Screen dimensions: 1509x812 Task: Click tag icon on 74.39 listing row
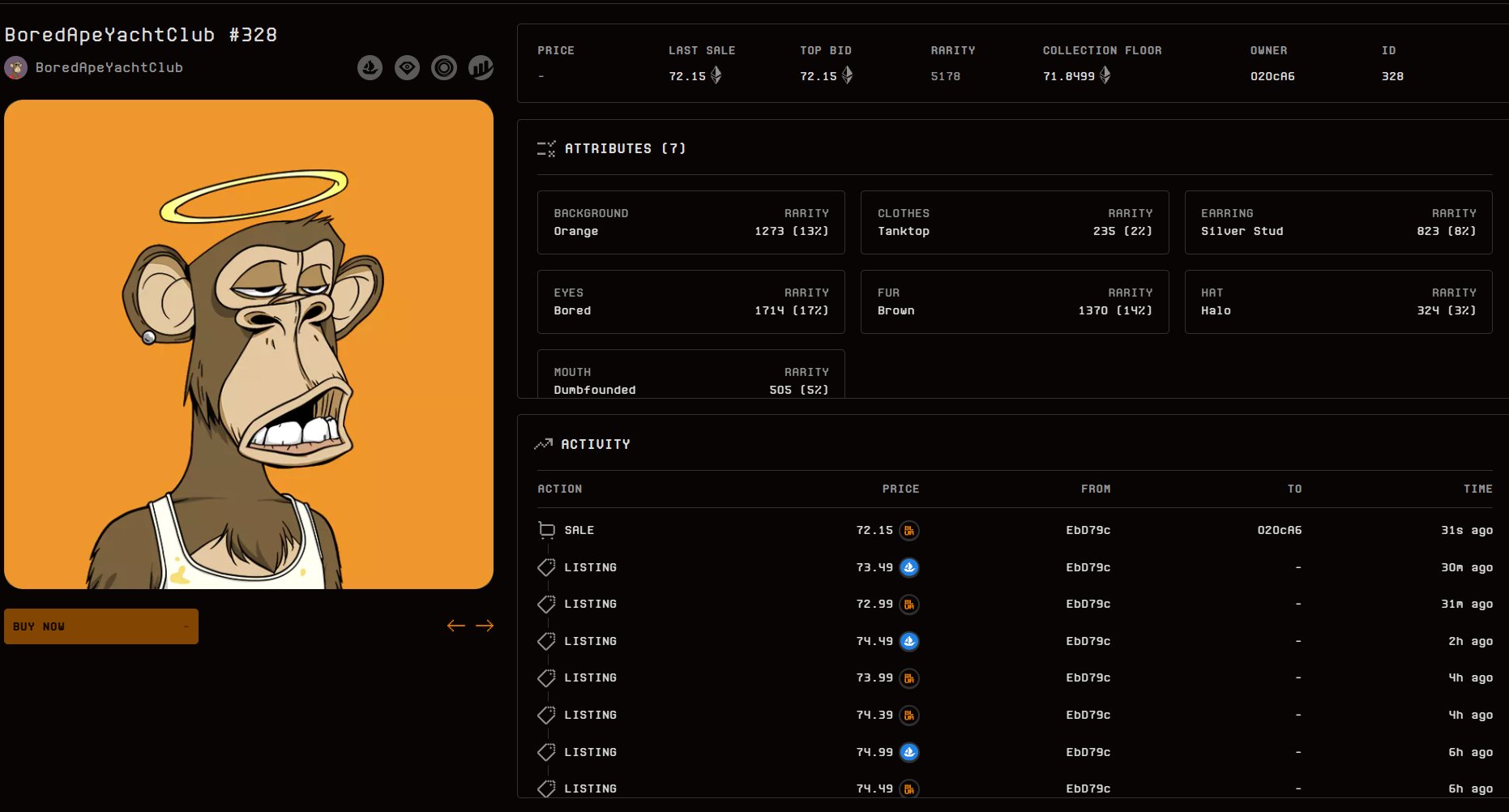pyautogui.click(x=547, y=716)
